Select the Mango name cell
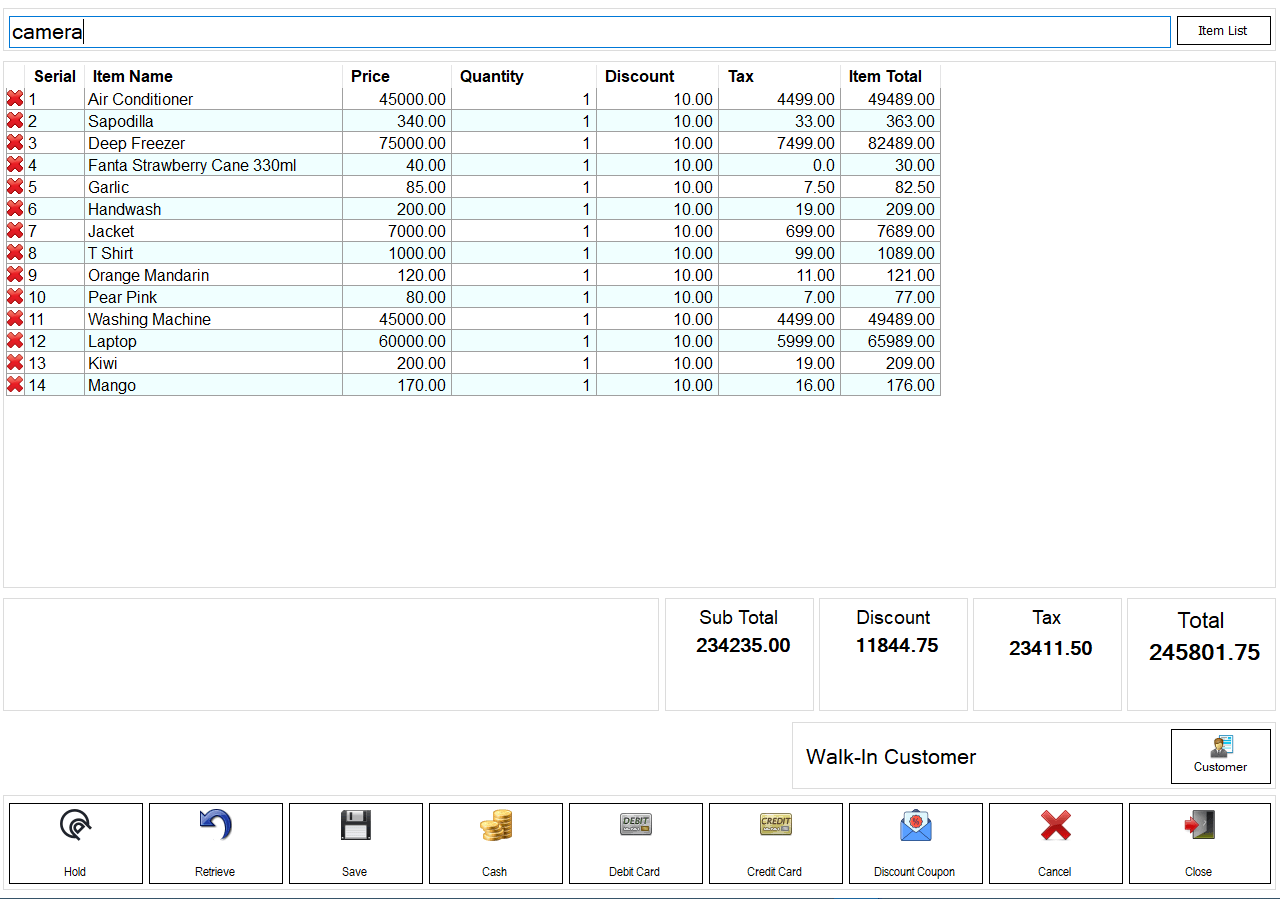 pyautogui.click(x=214, y=385)
